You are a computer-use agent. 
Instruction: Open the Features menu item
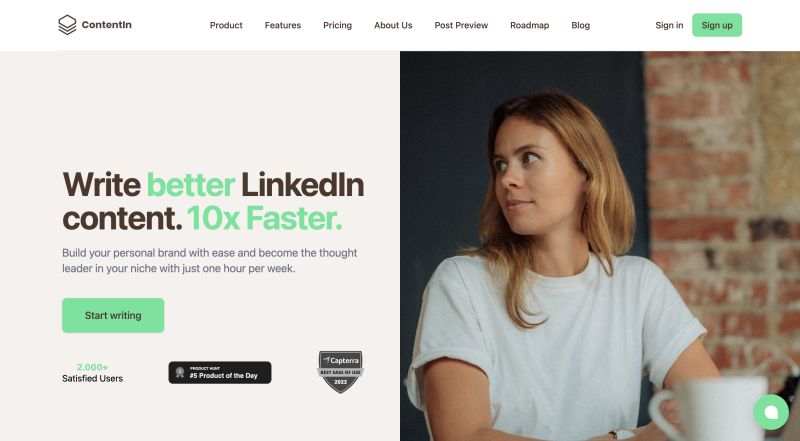(283, 25)
